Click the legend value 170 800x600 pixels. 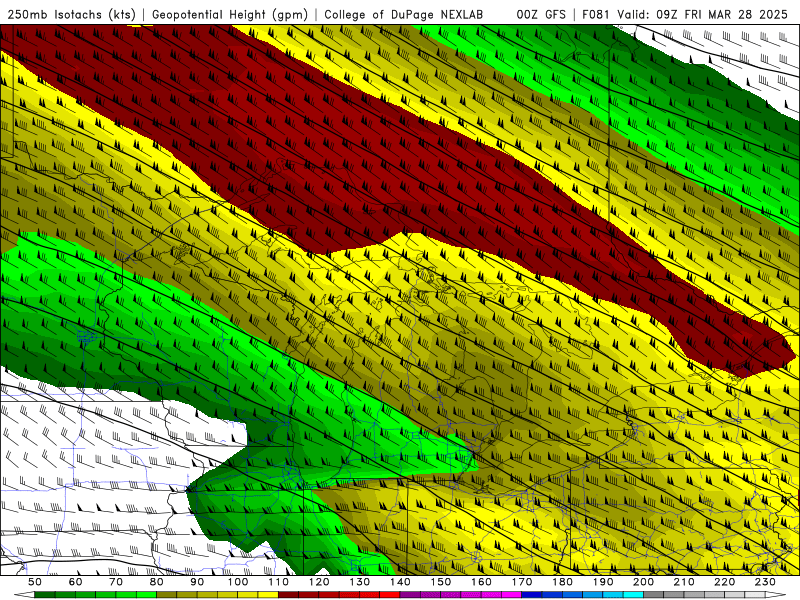point(522,582)
